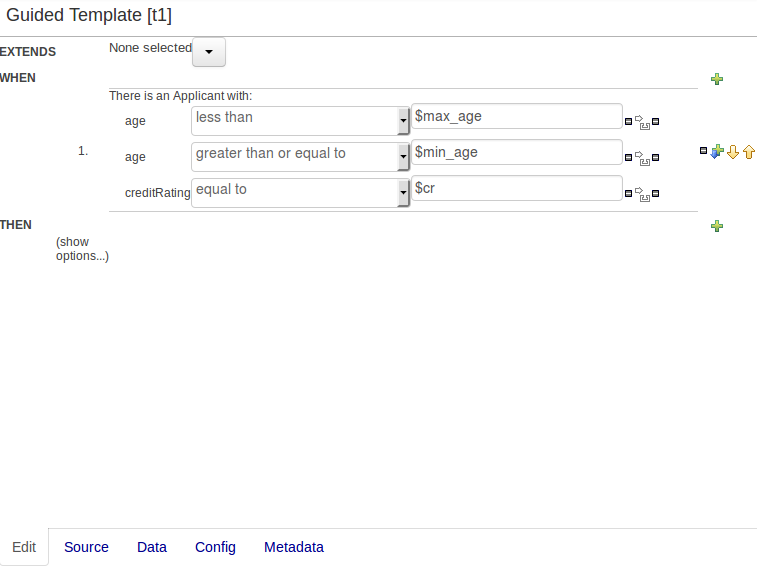Image resolution: width=757 pixels, height=571 pixels.
Task: Open the 'equal to' creditRating operator dropdown
Action: tap(403, 193)
